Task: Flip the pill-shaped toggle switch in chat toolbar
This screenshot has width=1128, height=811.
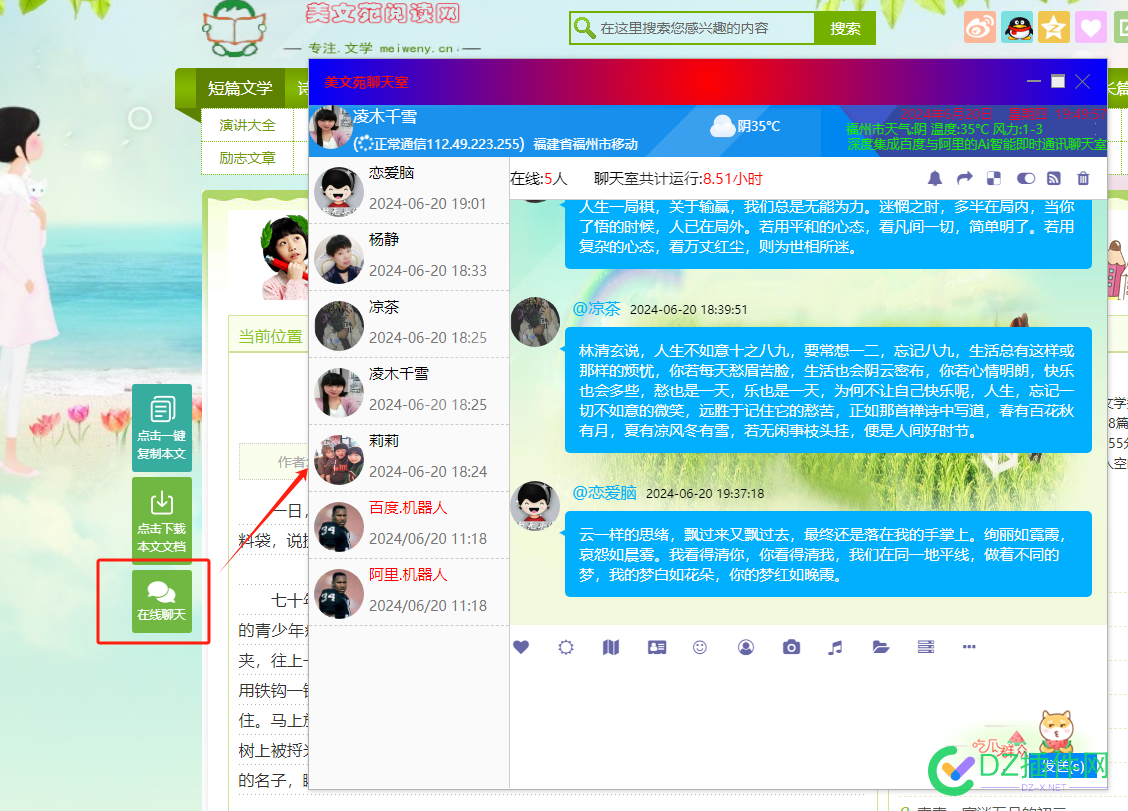Action: click(x=1025, y=178)
